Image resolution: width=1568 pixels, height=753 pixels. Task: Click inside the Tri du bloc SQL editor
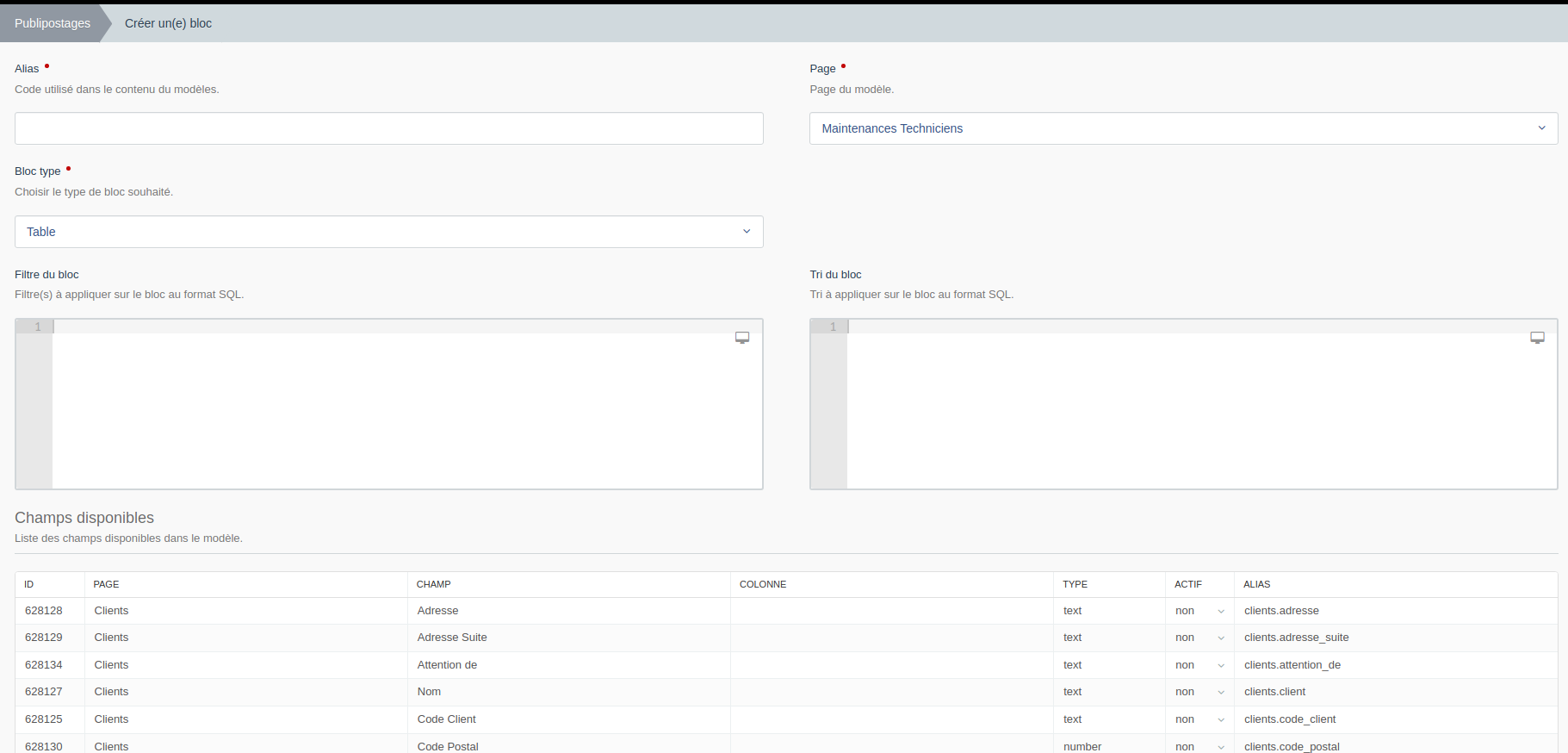[x=1201, y=405]
